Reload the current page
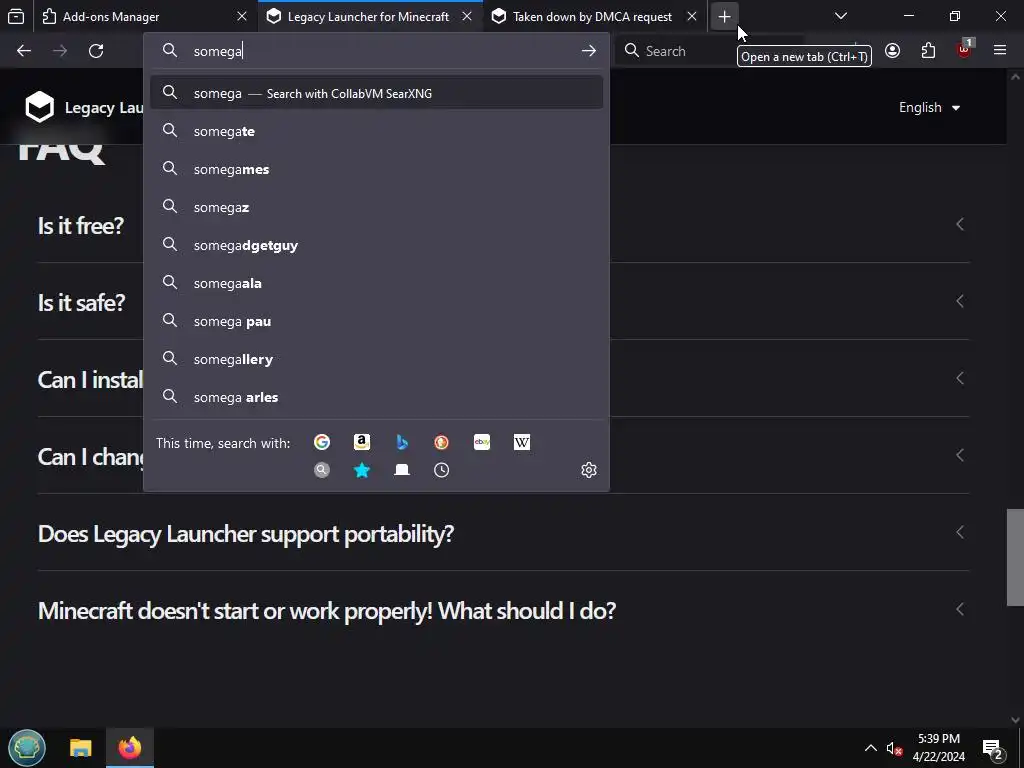Image resolution: width=1024 pixels, height=768 pixels. [96, 51]
